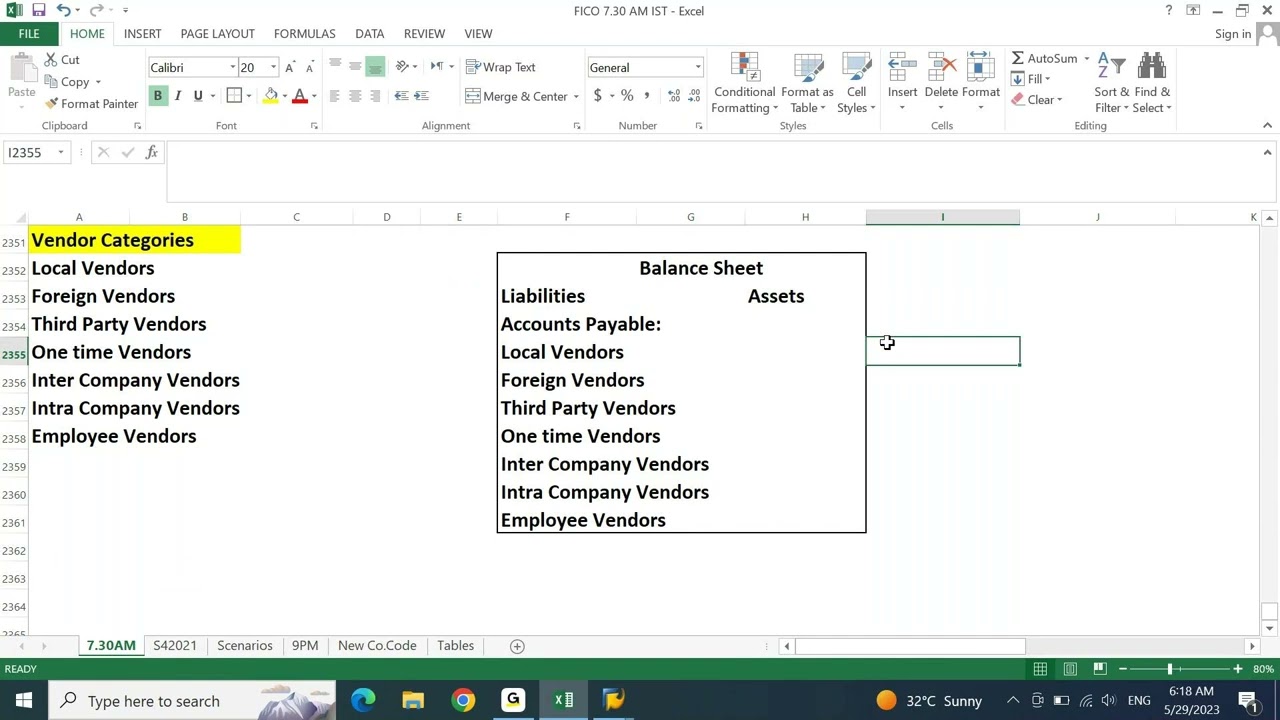The width and height of the screenshot is (1280, 720).
Task: Switch to DATA ribbon tab
Action: pos(369,34)
